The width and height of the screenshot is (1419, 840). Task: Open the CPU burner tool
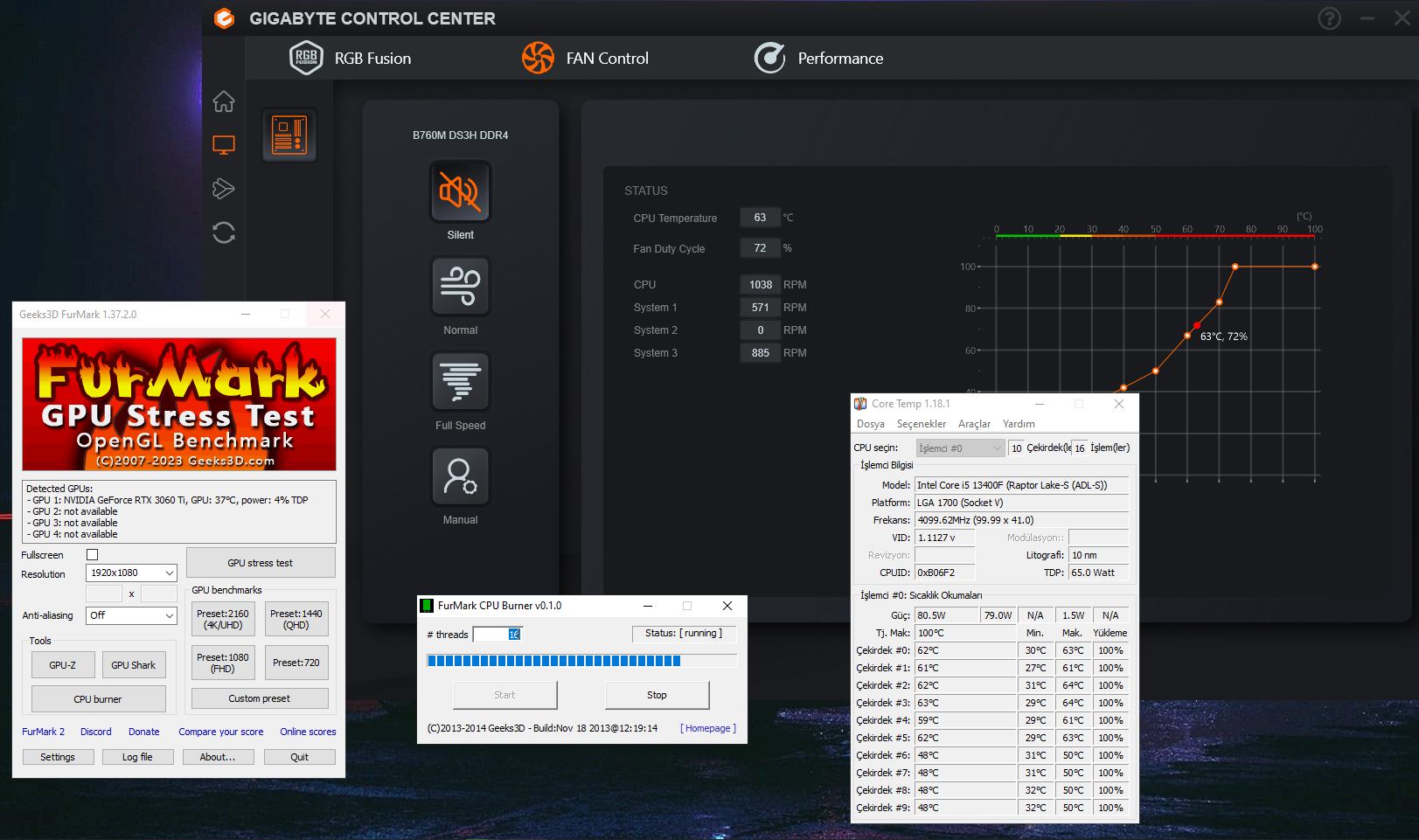pos(98,699)
